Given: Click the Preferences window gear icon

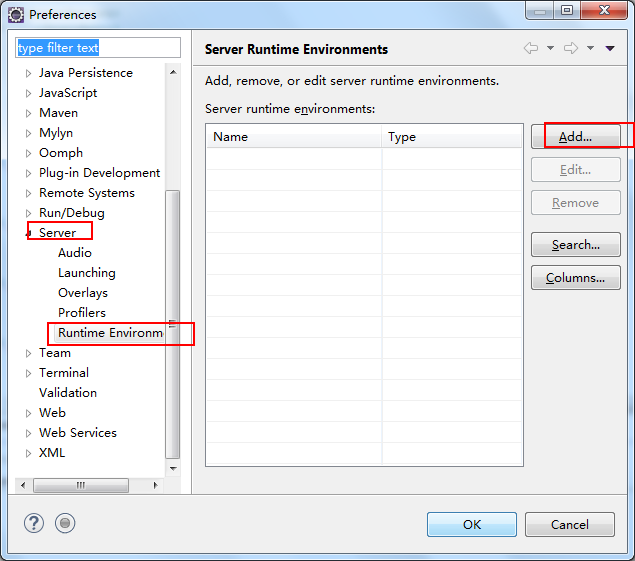Looking at the screenshot, I should click(x=16, y=15).
